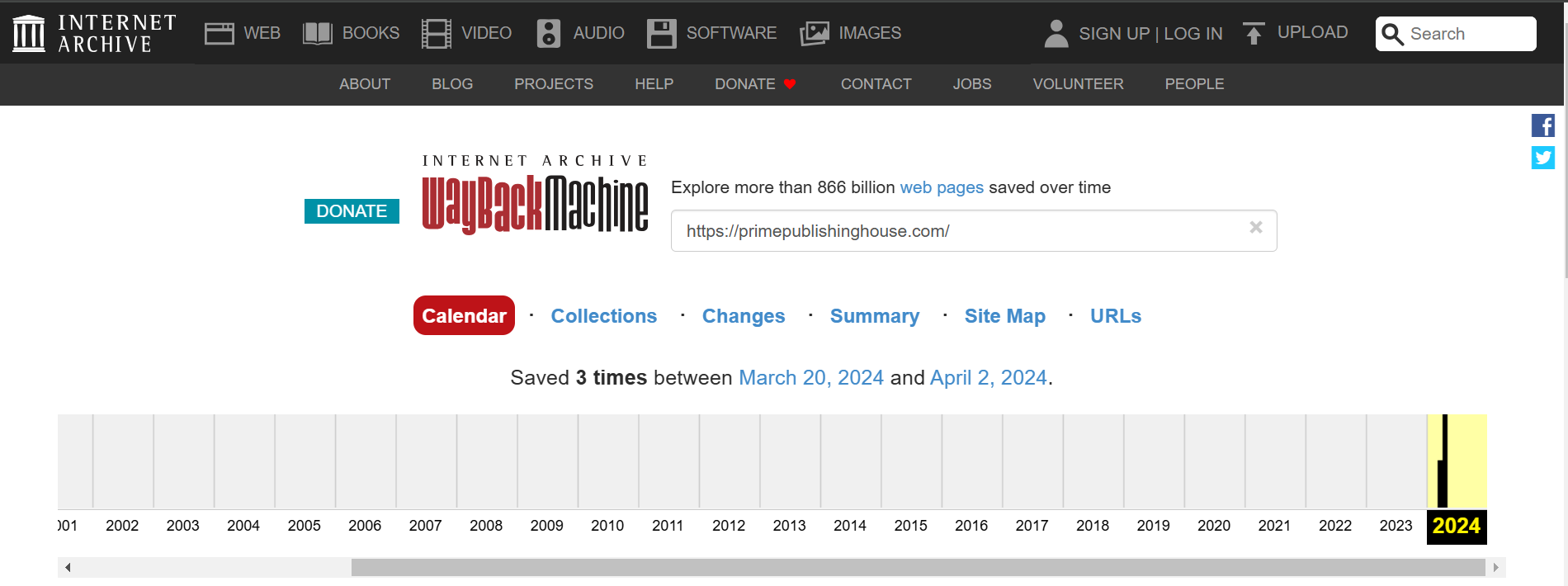The width and height of the screenshot is (1568, 586).
Task: Switch to the Site Map tab
Action: [x=1005, y=316]
